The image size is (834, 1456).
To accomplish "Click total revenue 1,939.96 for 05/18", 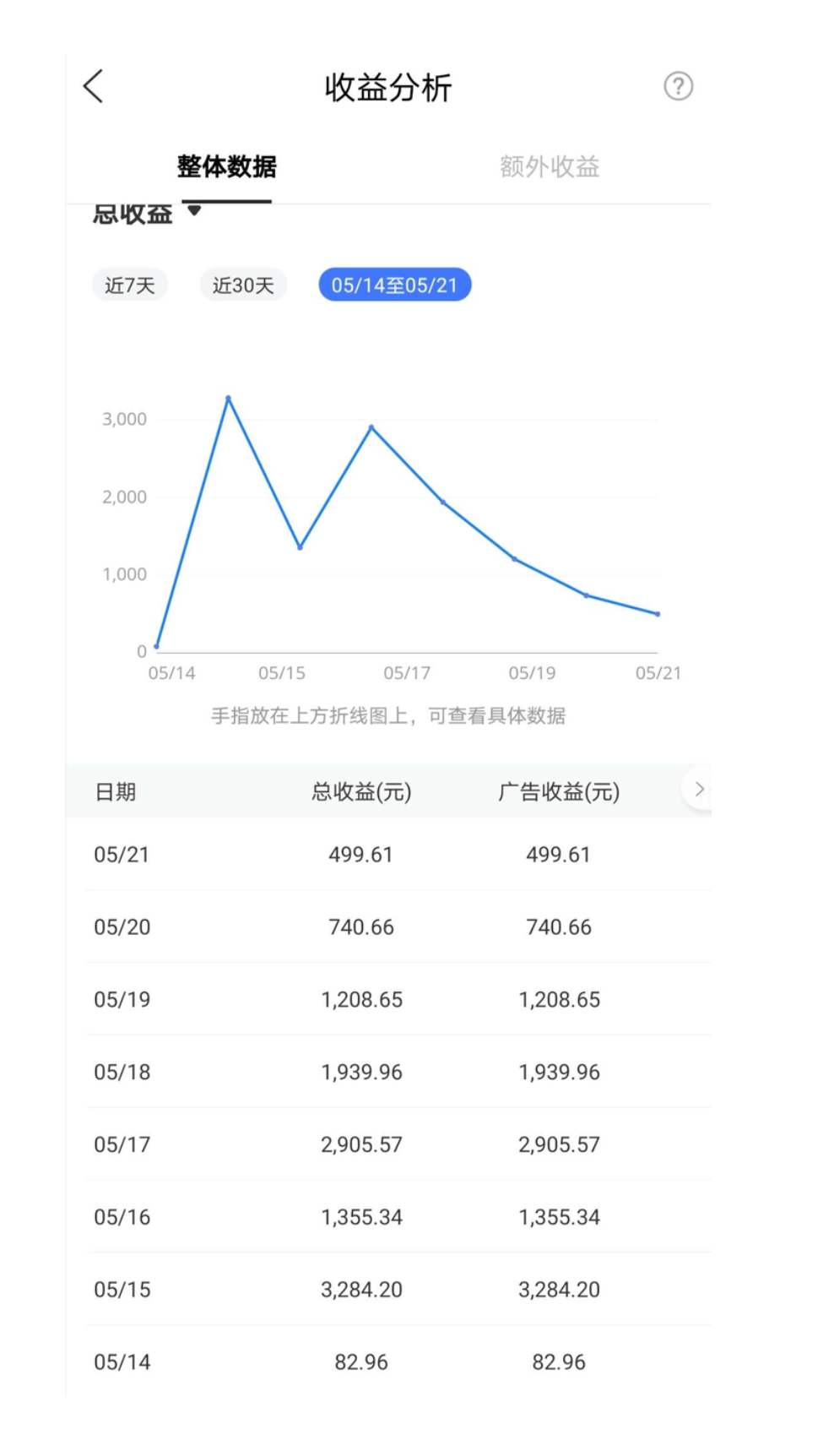I will point(361,1073).
